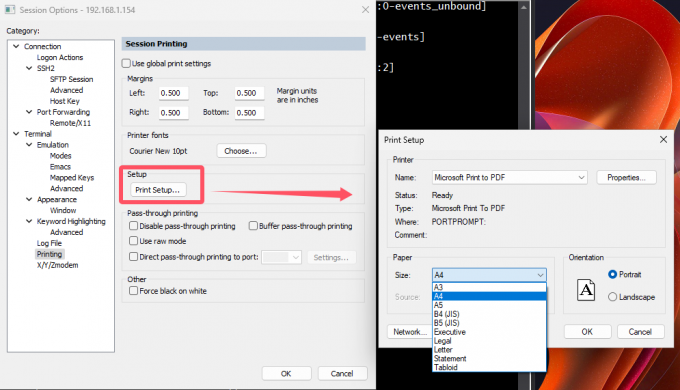
Task: Click the page orientation preview icon
Action: pos(585,290)
